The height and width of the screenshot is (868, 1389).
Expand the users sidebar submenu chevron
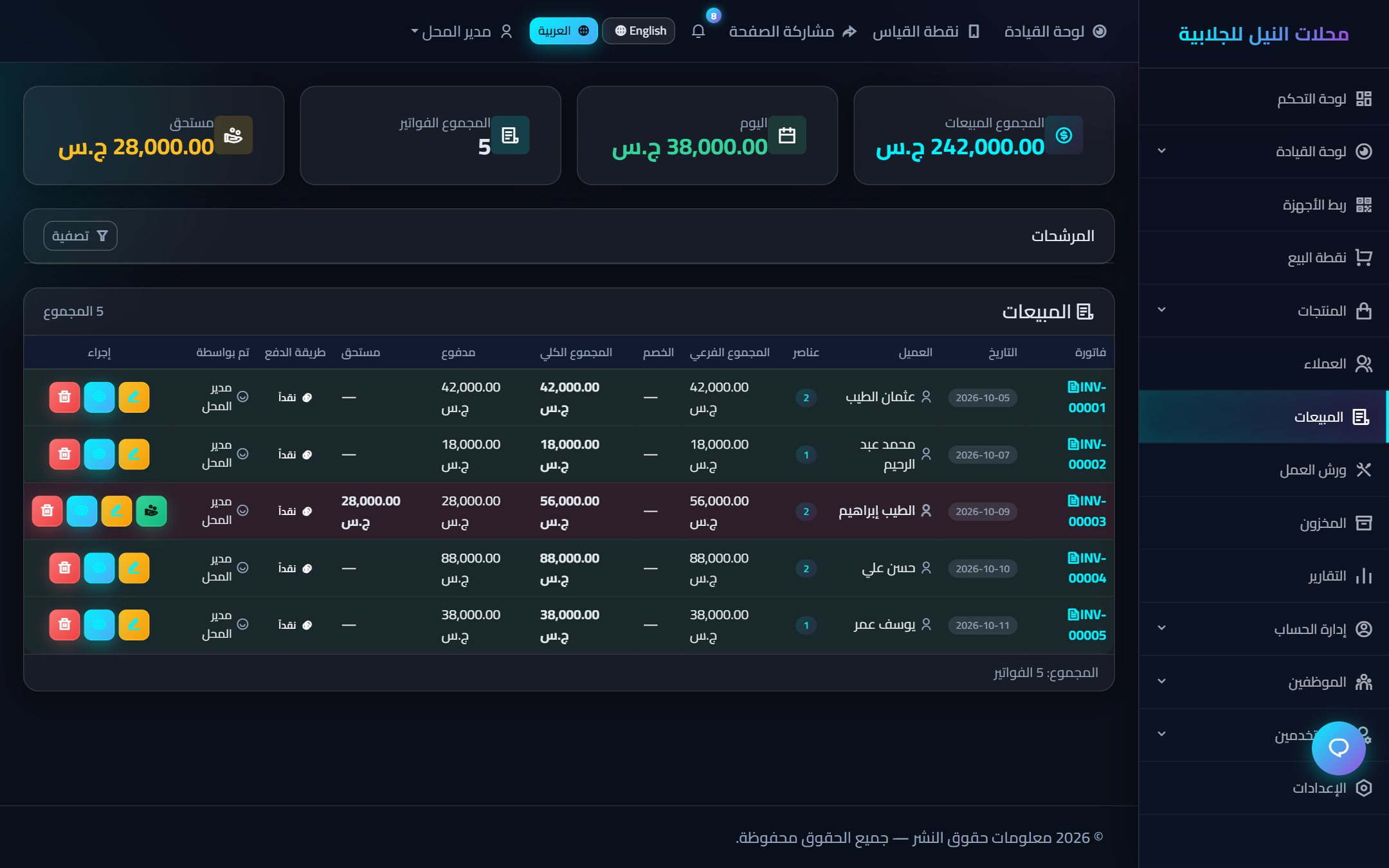pyautogui.click(x=1161, y=734)
